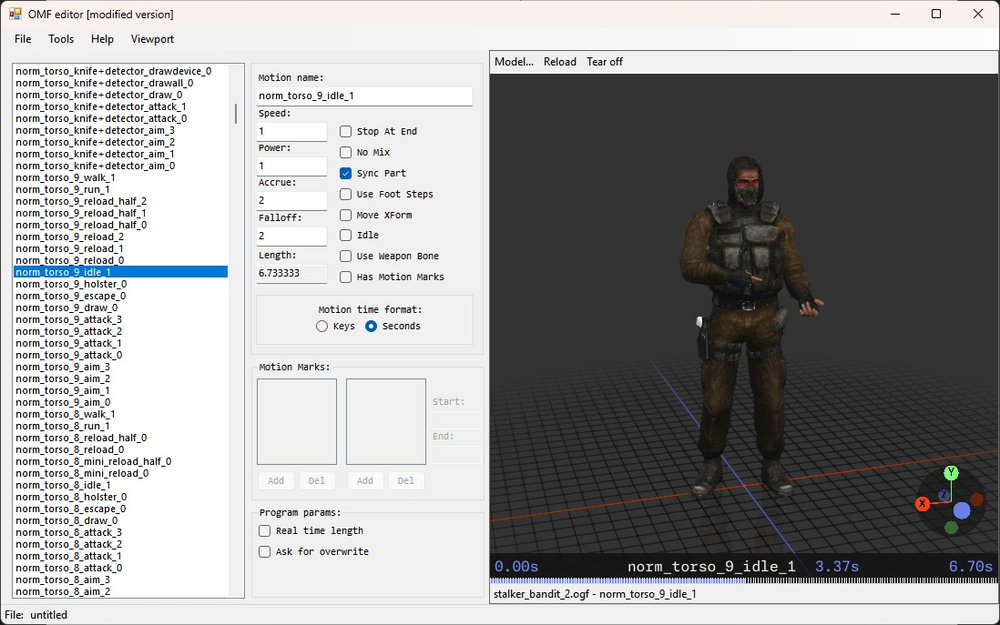Select norm_torso_9_aim_0 motion
This screenshot has height=625, width=1000.
pyautogui.click(x=121, y=402)
